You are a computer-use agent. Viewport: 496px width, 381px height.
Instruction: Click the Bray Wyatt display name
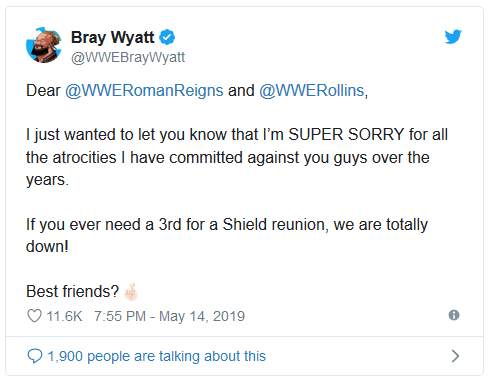[113, 37]
